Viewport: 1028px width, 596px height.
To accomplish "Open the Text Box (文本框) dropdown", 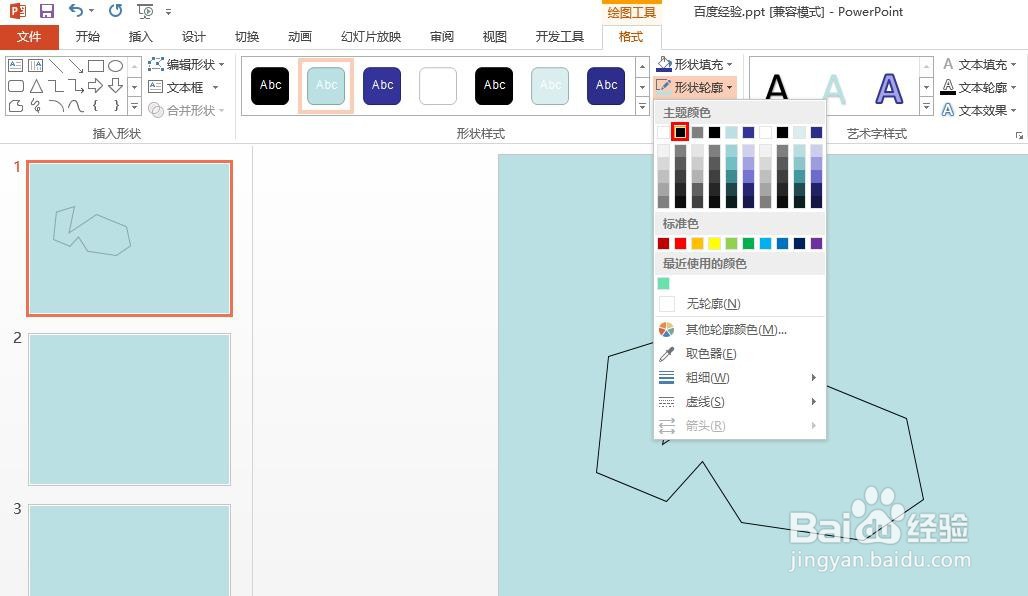I will pyautogui.click(x=183, y=87).
